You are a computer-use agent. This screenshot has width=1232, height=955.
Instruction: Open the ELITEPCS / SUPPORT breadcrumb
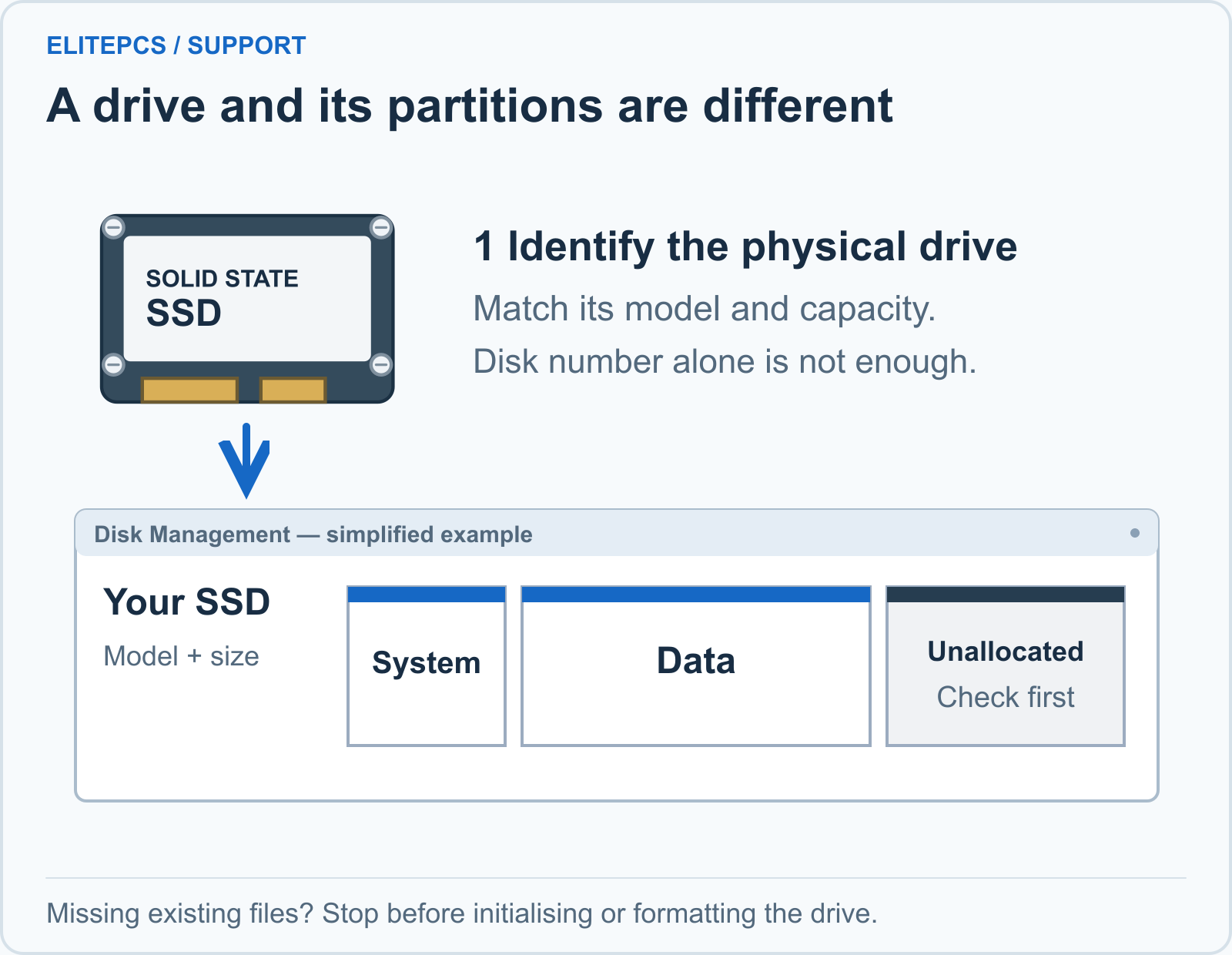[x=176, y=45]
